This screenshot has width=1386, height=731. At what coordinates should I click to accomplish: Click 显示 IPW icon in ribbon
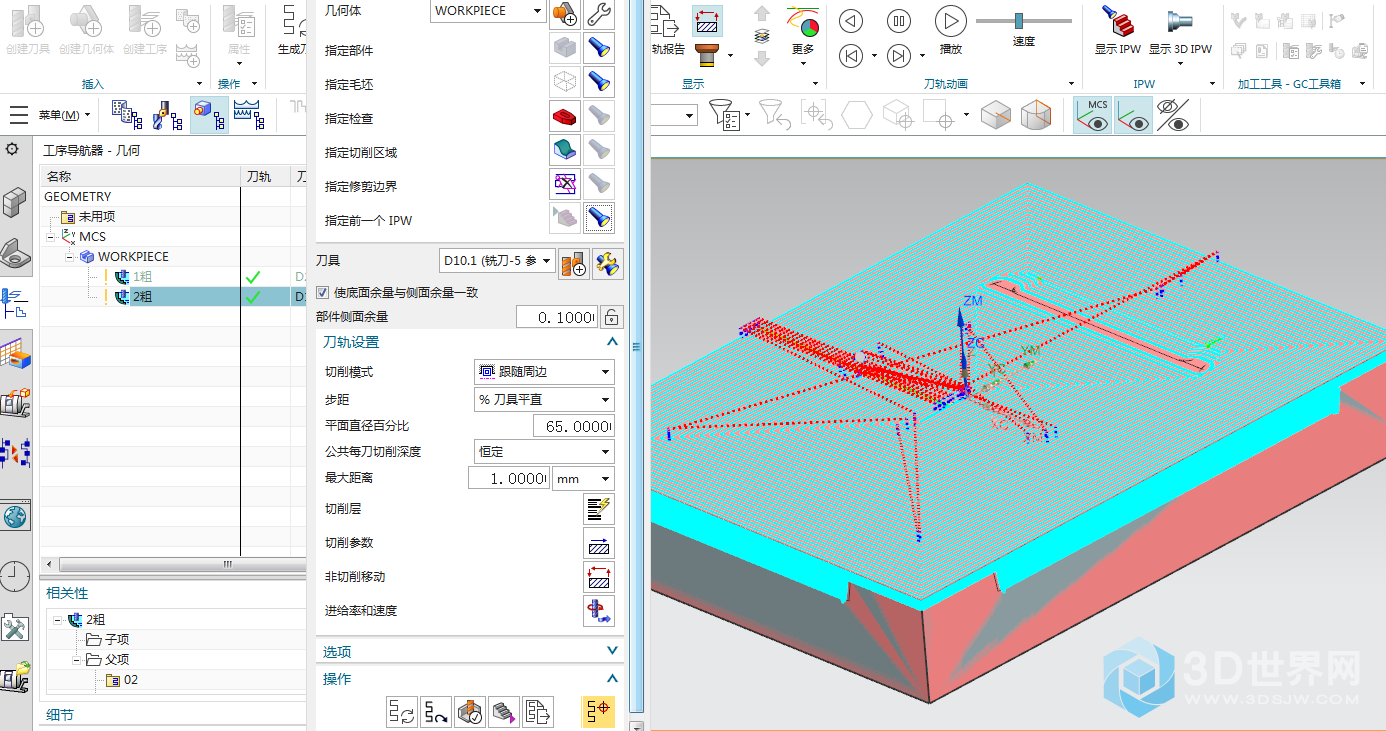click(x=1117, y=30)
